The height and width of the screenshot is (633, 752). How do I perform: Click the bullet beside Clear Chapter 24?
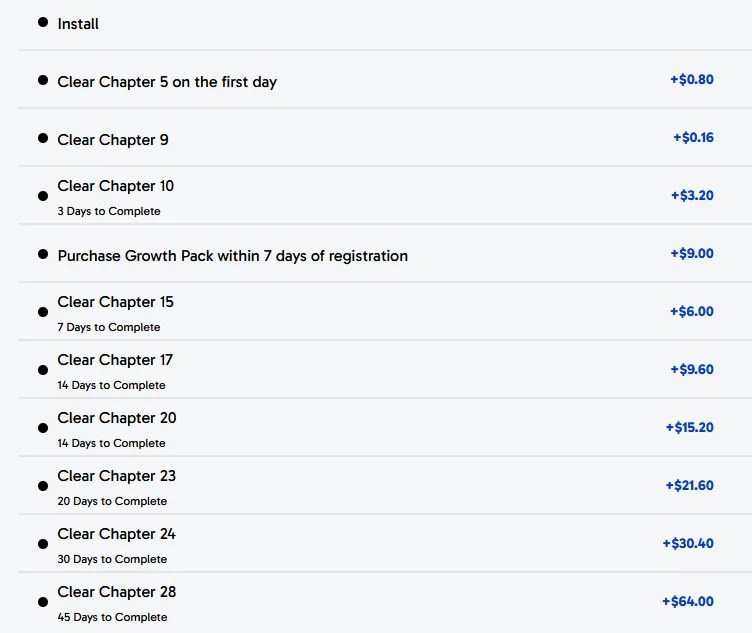coord(43,544)
